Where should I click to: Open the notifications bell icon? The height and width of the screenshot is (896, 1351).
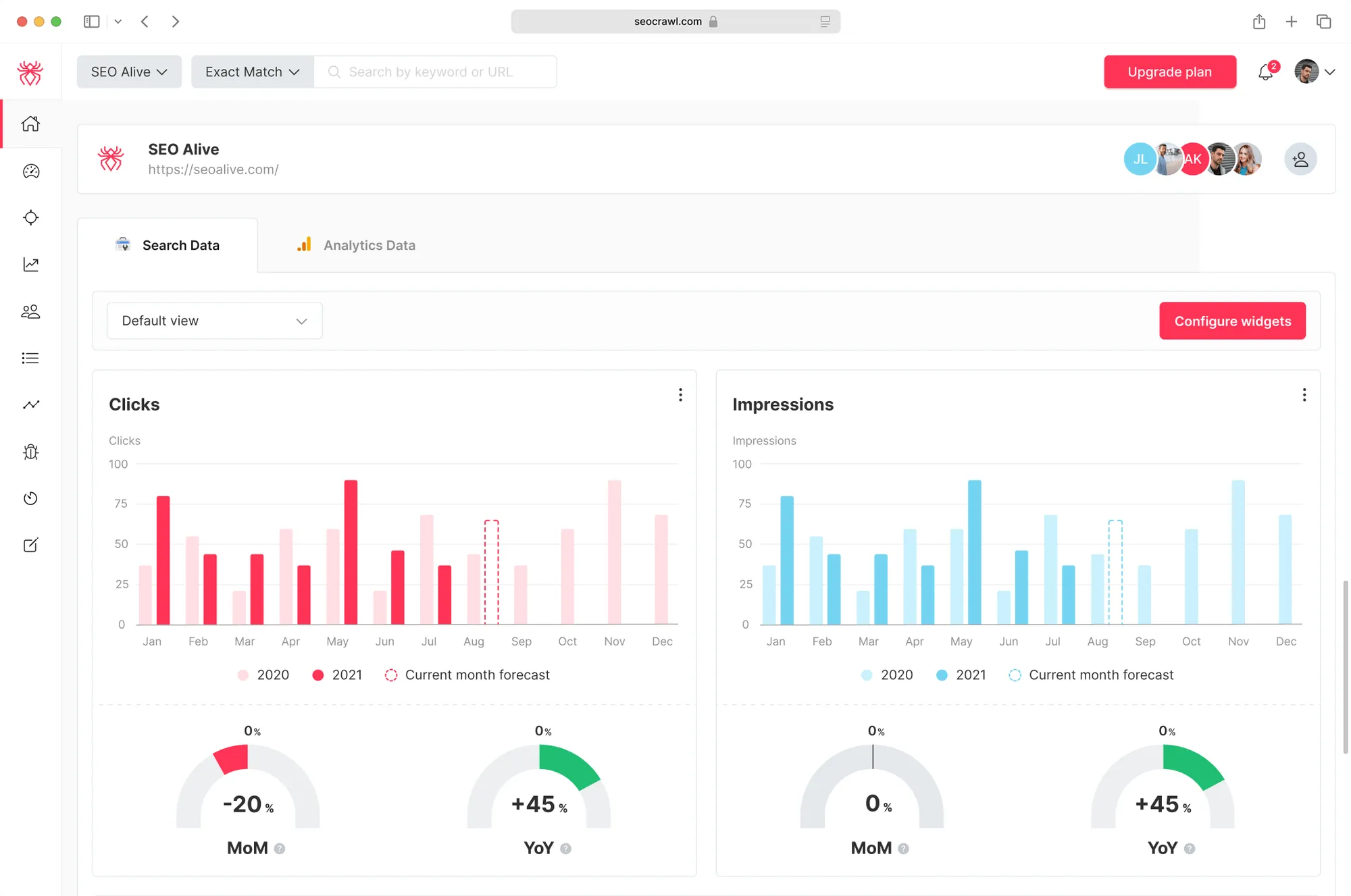pyautogui.click(x=1266, y=72)
